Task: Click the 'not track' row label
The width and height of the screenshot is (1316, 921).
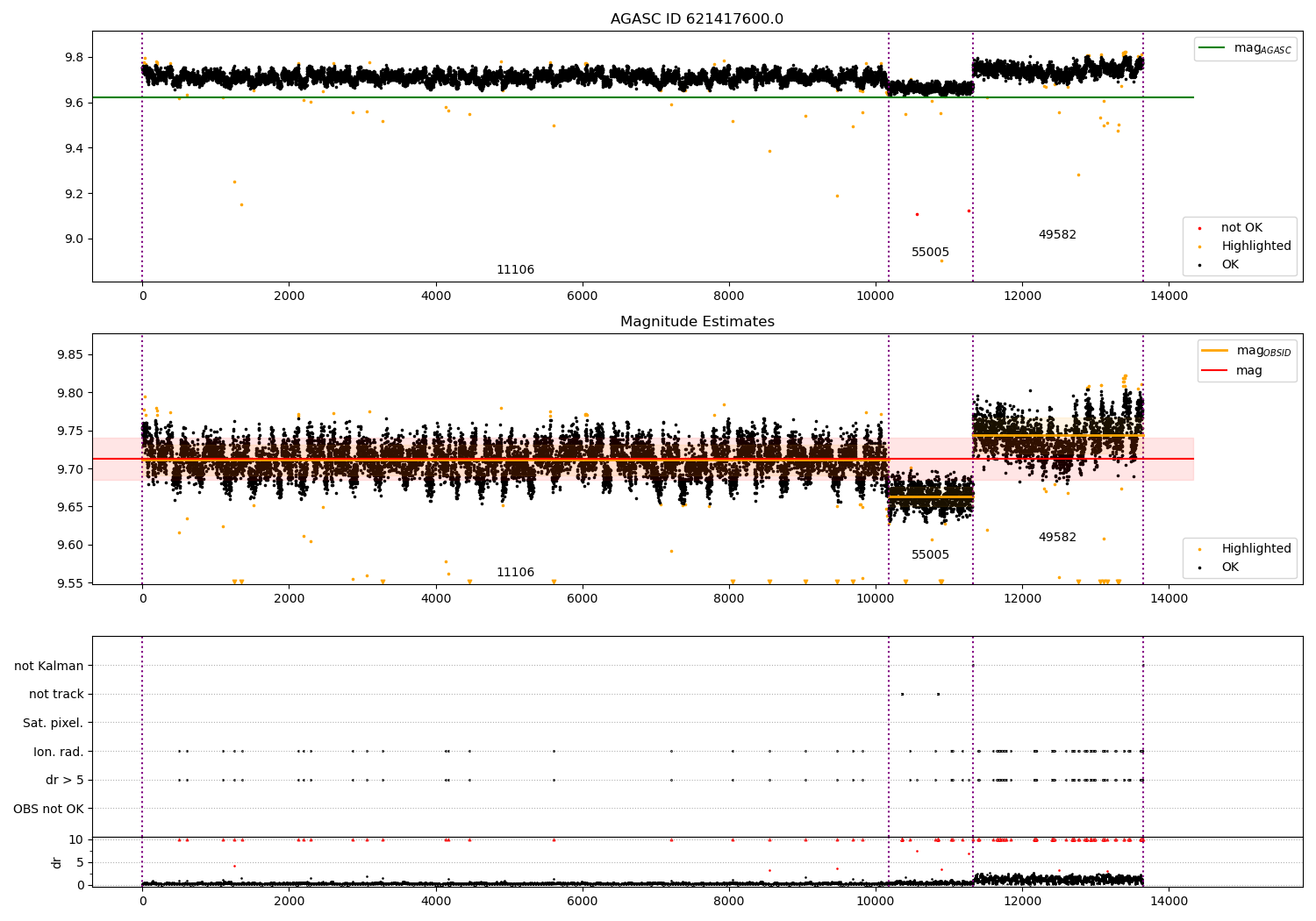Action: [56, 695]
